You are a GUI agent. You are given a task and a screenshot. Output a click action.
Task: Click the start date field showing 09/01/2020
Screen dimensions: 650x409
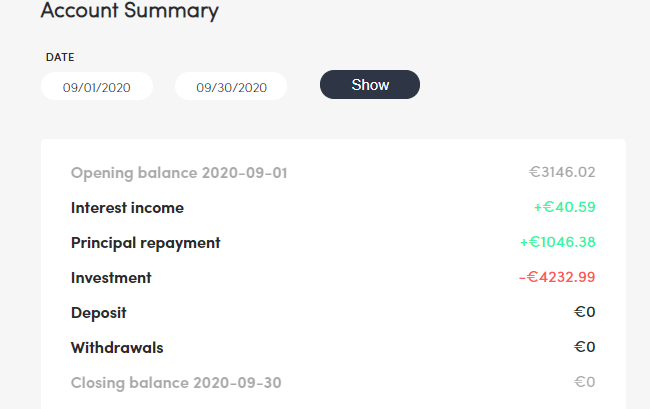coord(97,87)
